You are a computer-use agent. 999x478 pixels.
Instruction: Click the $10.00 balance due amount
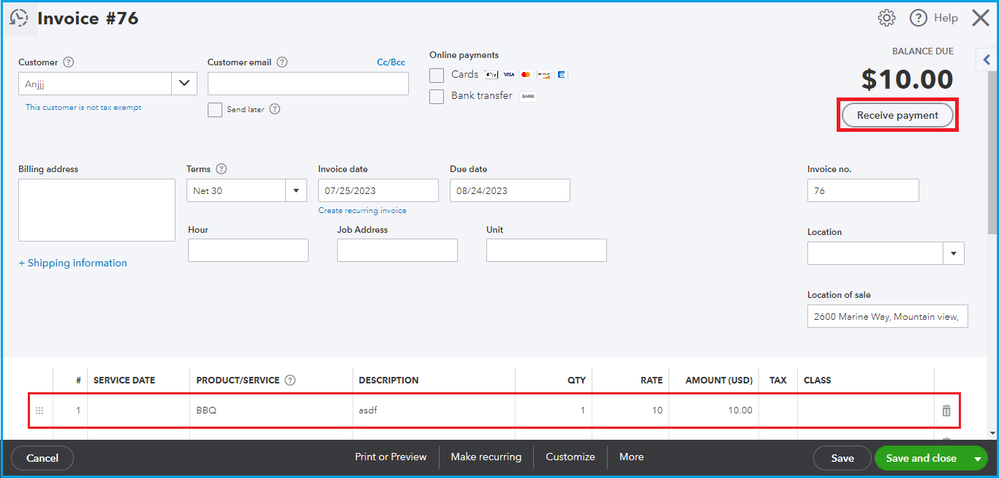(907, 79)
